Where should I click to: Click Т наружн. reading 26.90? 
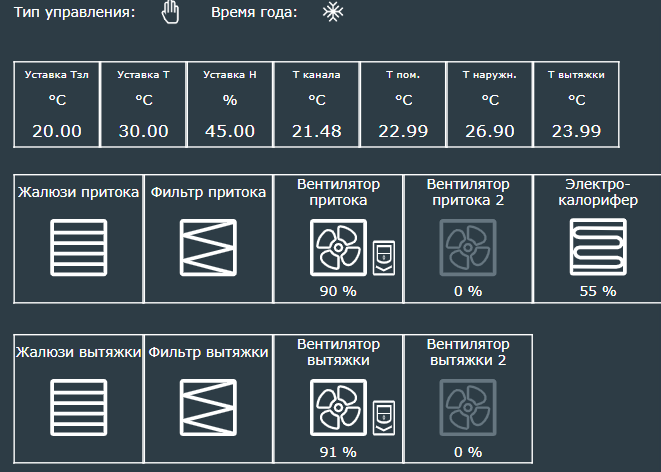pos(490,131)
